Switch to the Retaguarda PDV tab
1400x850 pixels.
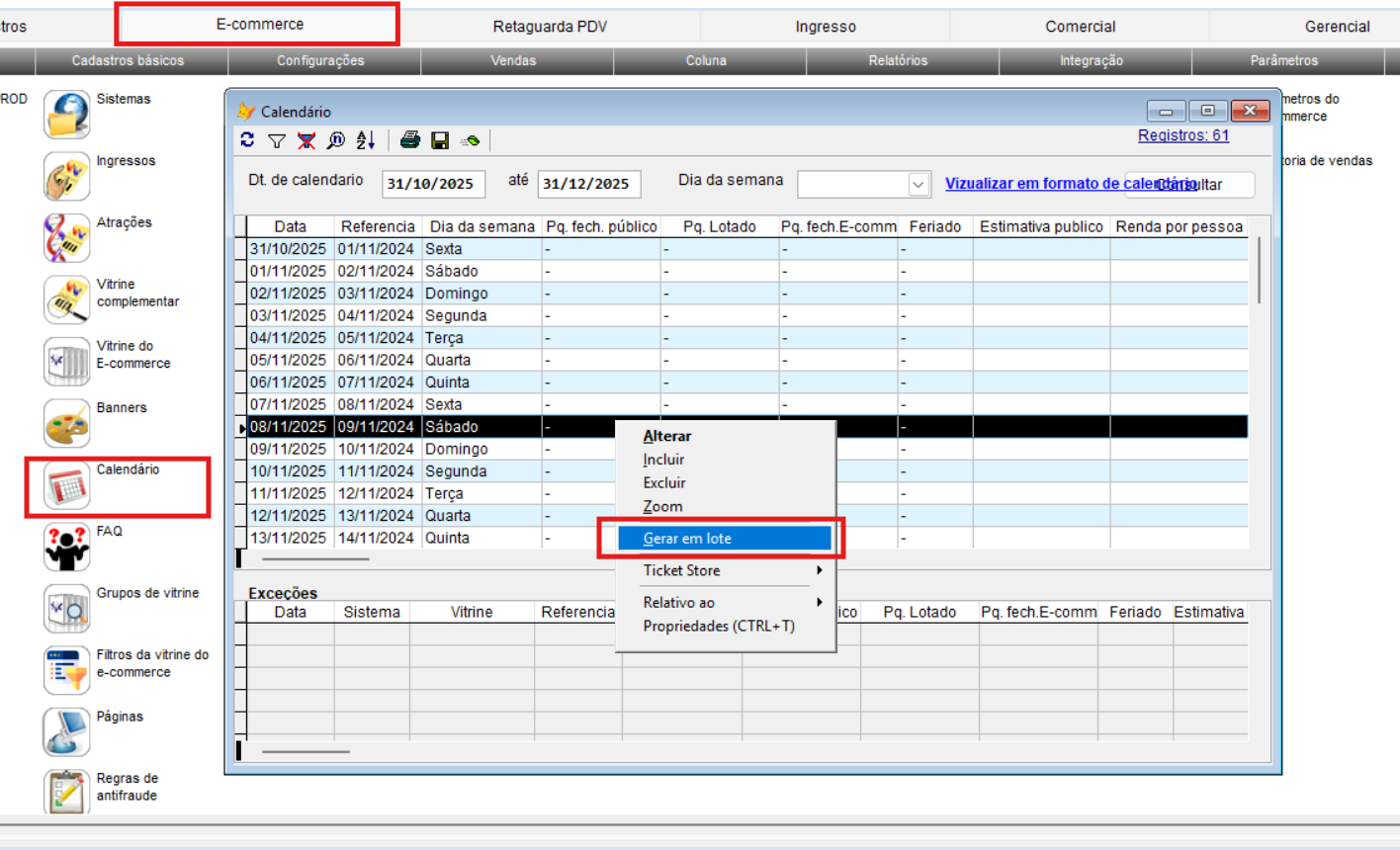click(550, 27)
